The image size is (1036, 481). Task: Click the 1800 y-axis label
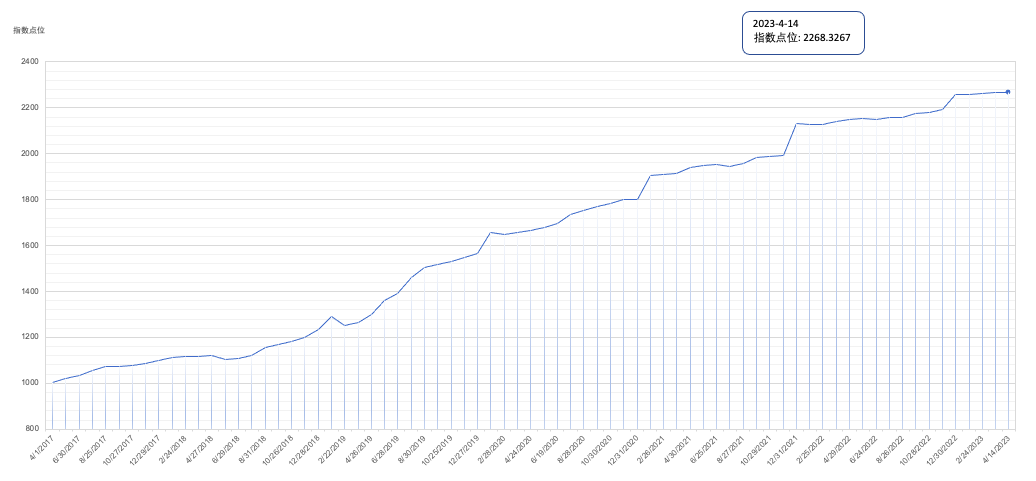click(31, 200)
